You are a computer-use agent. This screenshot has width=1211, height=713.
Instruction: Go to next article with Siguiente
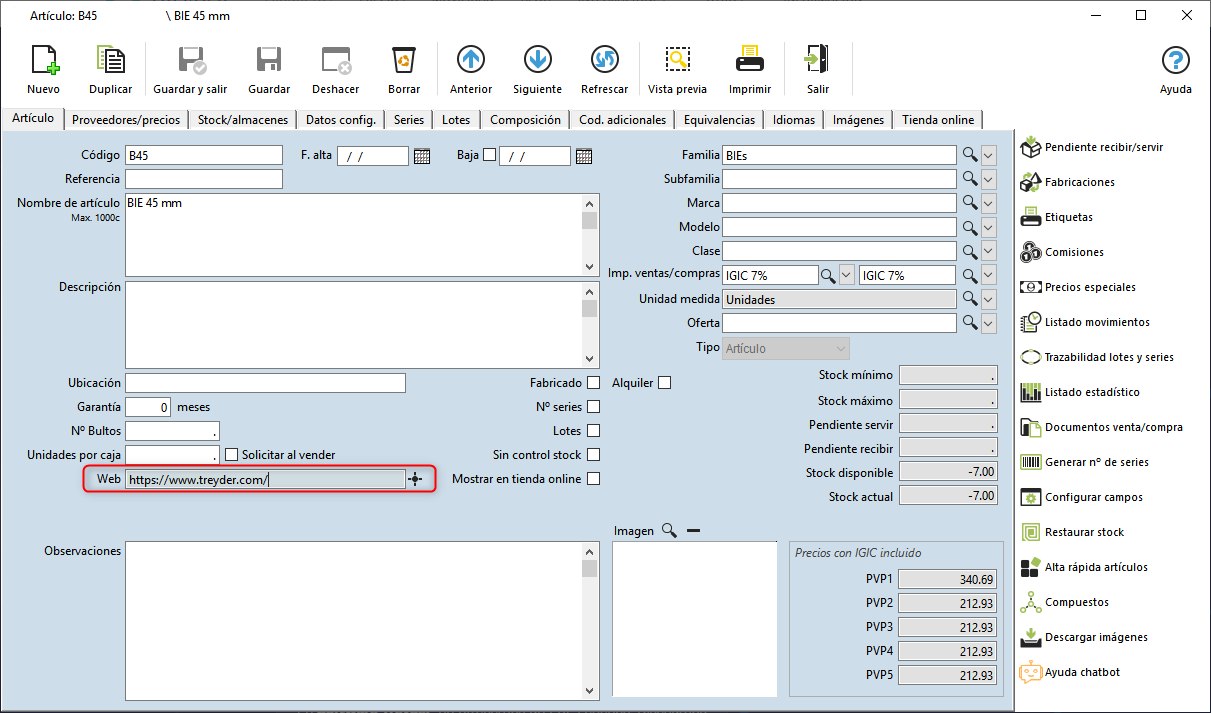(537, 68)
